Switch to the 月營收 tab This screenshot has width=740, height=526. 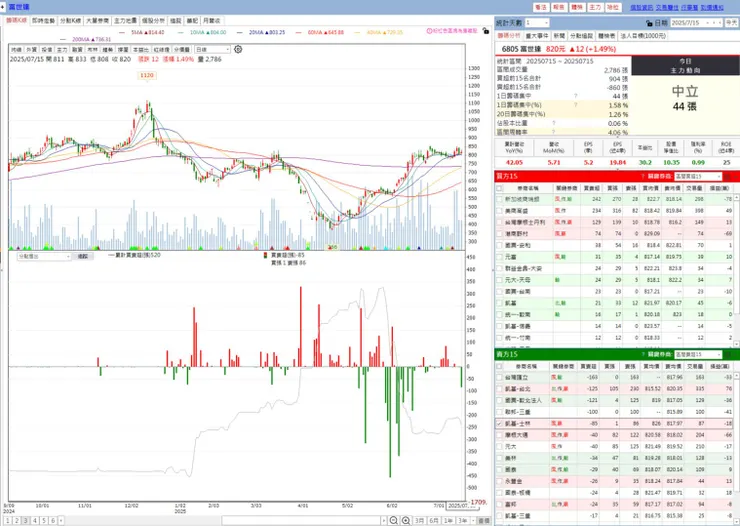point(211,21)
